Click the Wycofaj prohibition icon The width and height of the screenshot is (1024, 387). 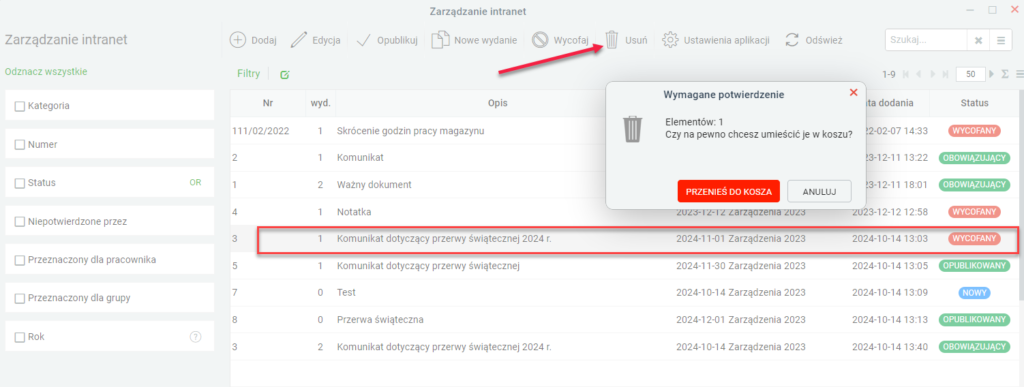click(539, 40)
